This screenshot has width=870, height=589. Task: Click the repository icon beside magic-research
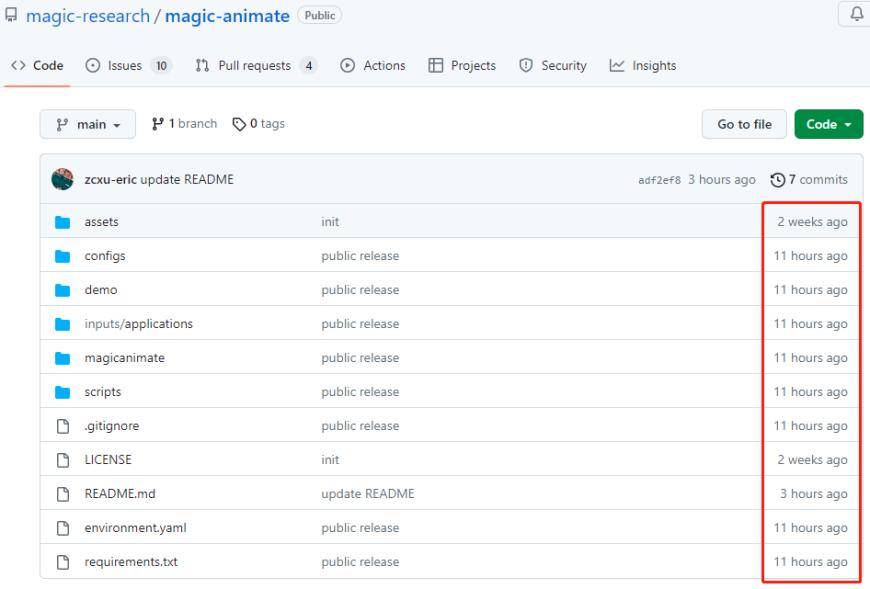(x=11, y=16)
